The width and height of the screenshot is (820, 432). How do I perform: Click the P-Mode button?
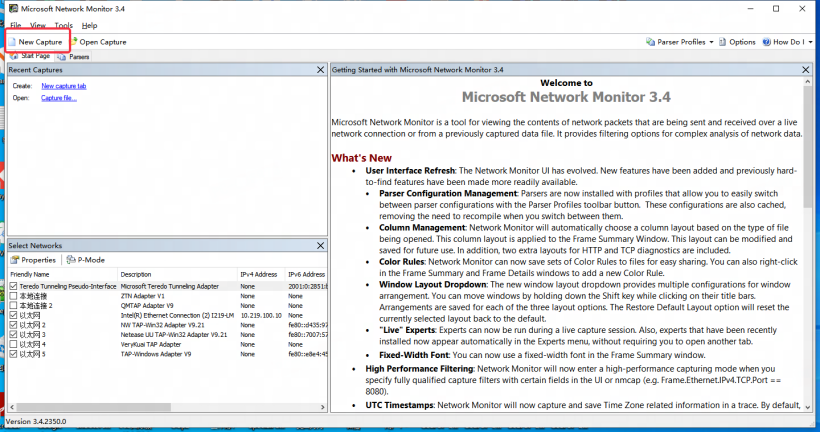click(86, 260)
